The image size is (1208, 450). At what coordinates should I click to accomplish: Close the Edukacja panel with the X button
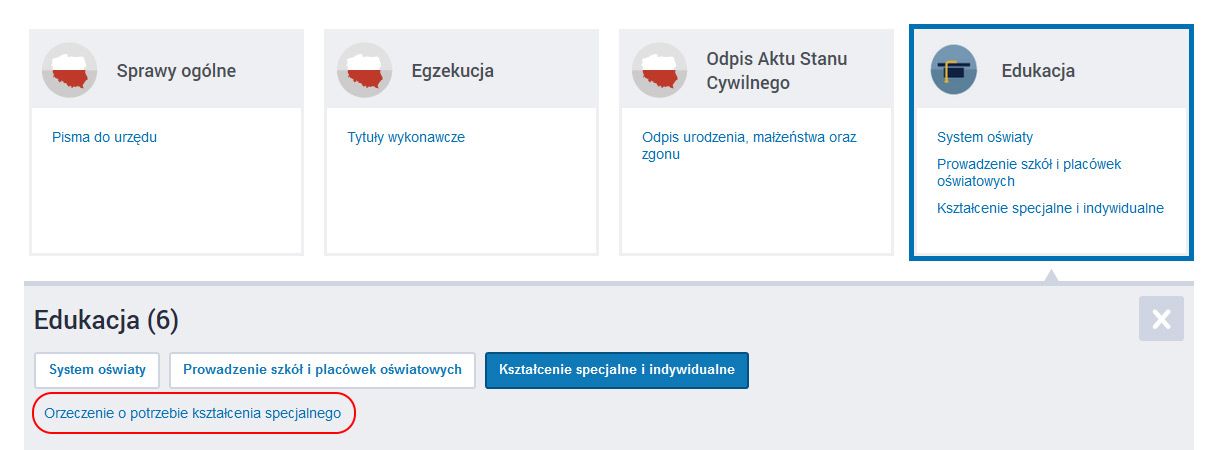pos(1161,319)
